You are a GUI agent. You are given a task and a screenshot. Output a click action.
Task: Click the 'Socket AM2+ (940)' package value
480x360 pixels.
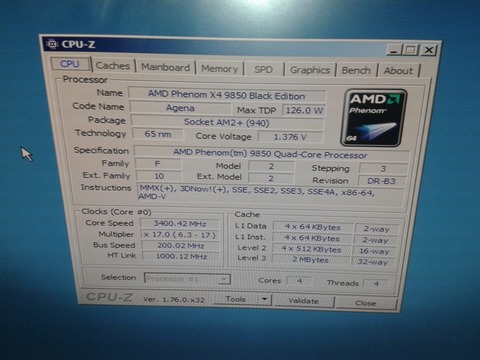(227, 122)
